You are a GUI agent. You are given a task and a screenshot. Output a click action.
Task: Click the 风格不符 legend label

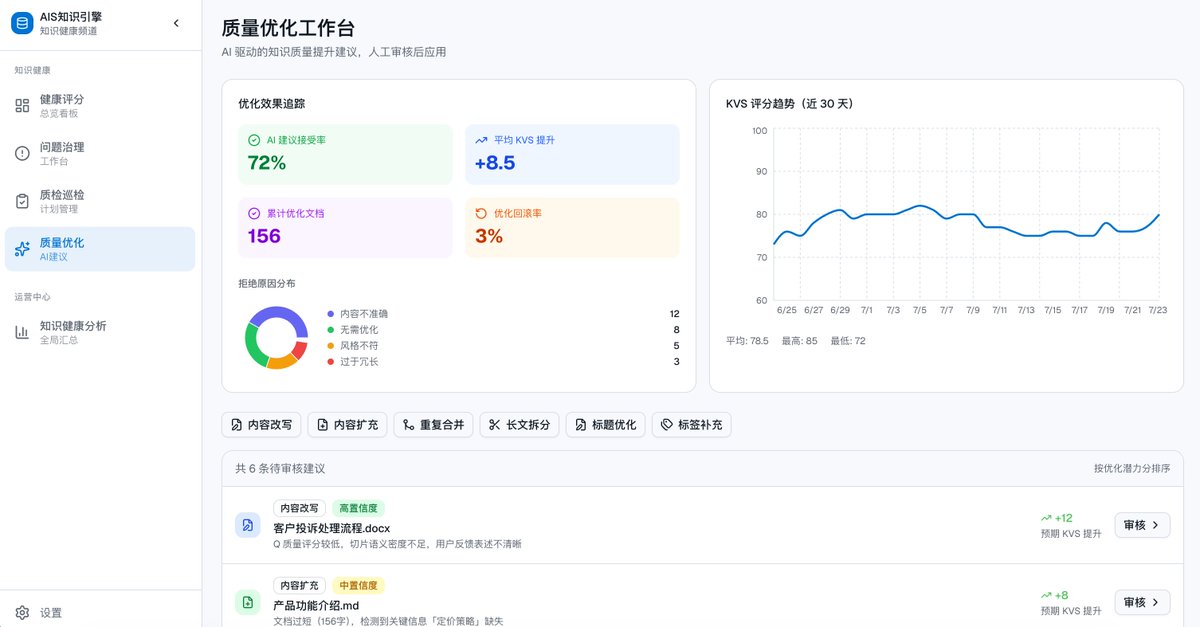tap(359, 346)
